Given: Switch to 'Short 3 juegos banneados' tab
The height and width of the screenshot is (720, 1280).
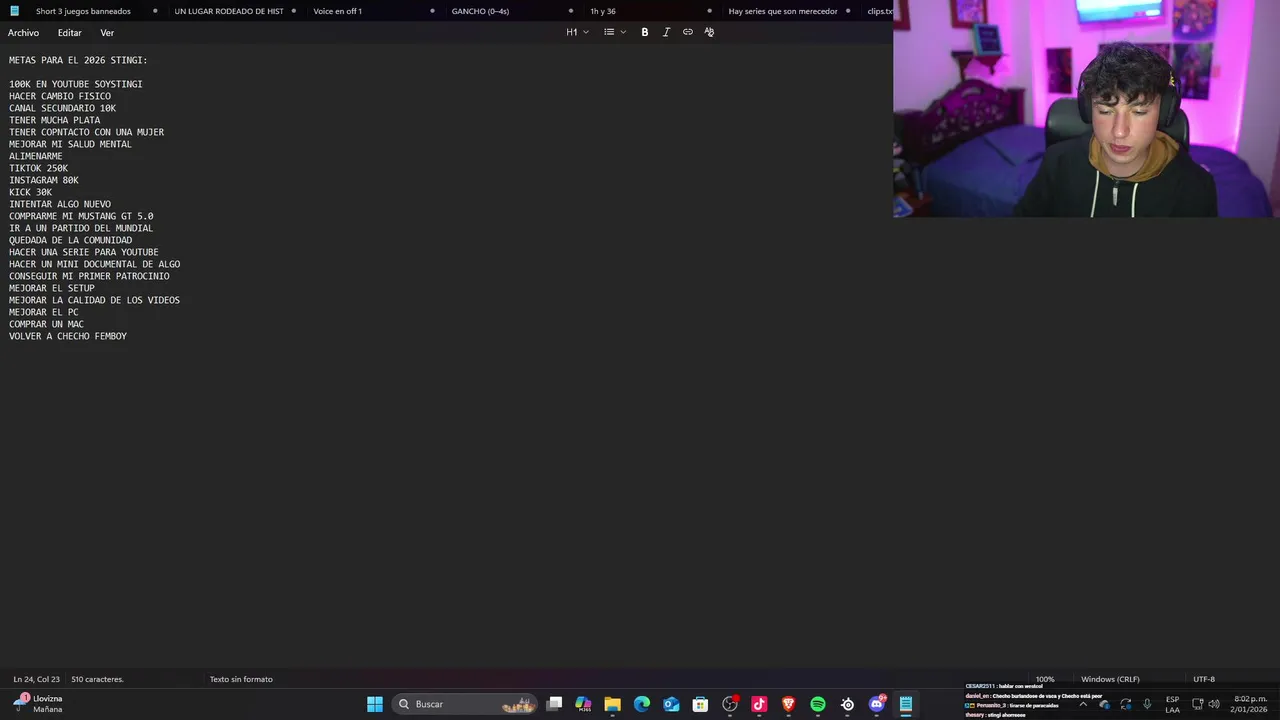Looking at the screenshot, I should point(83,11).
